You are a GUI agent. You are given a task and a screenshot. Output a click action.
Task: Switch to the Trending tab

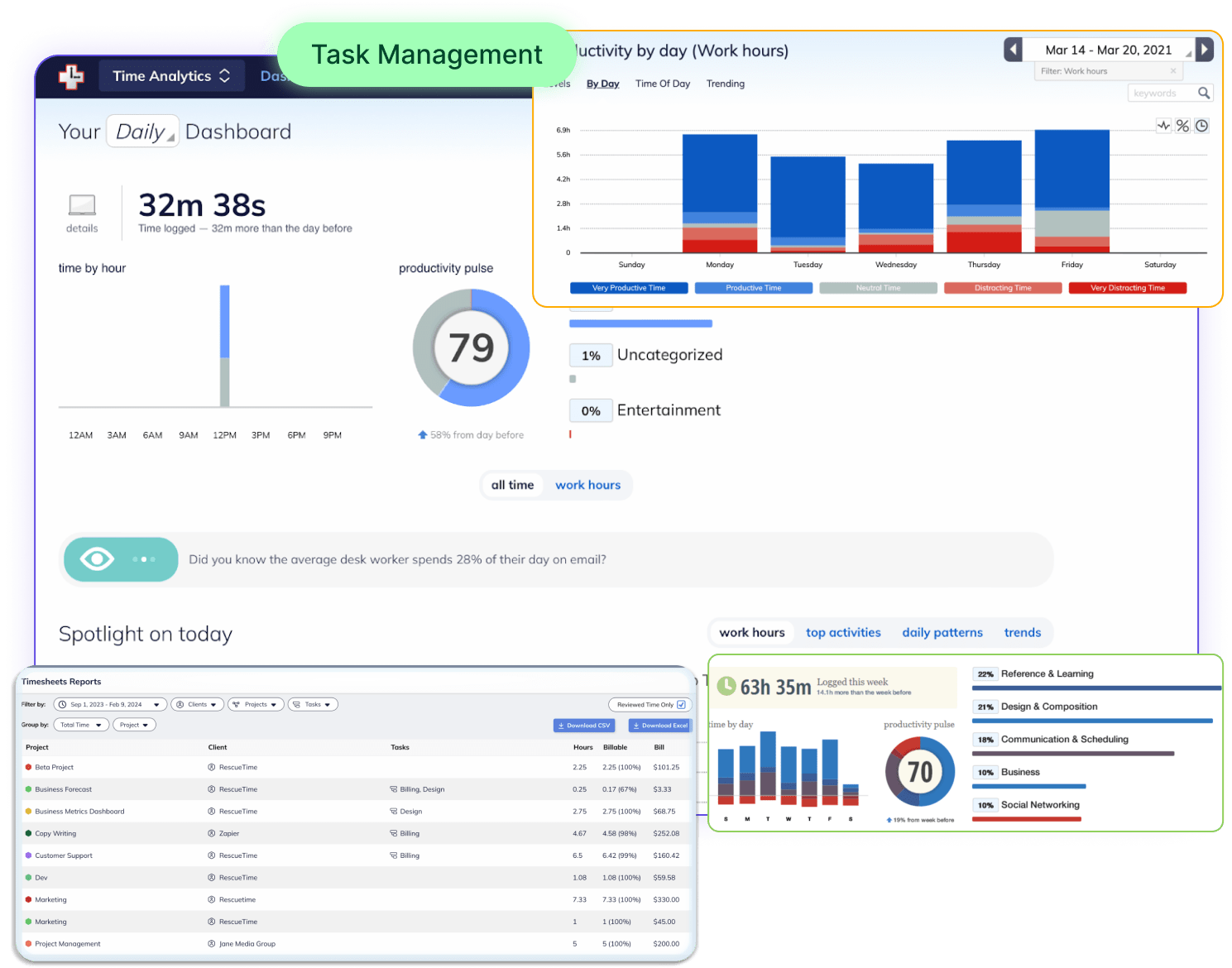point(726,84)
